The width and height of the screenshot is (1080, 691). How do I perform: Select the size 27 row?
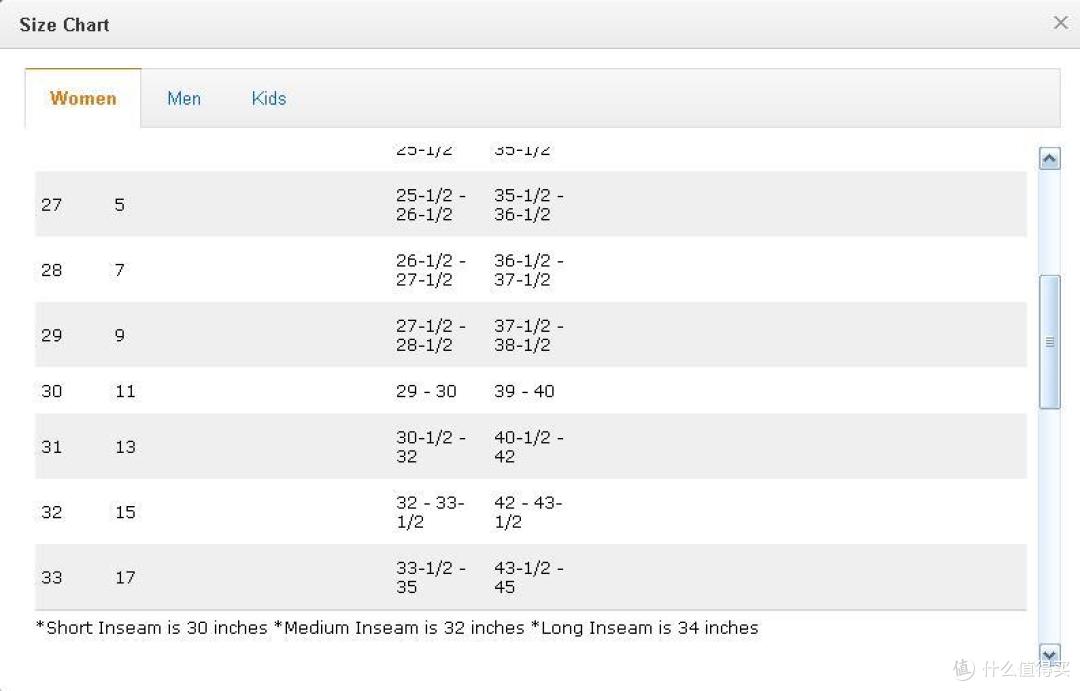(530, 205)
